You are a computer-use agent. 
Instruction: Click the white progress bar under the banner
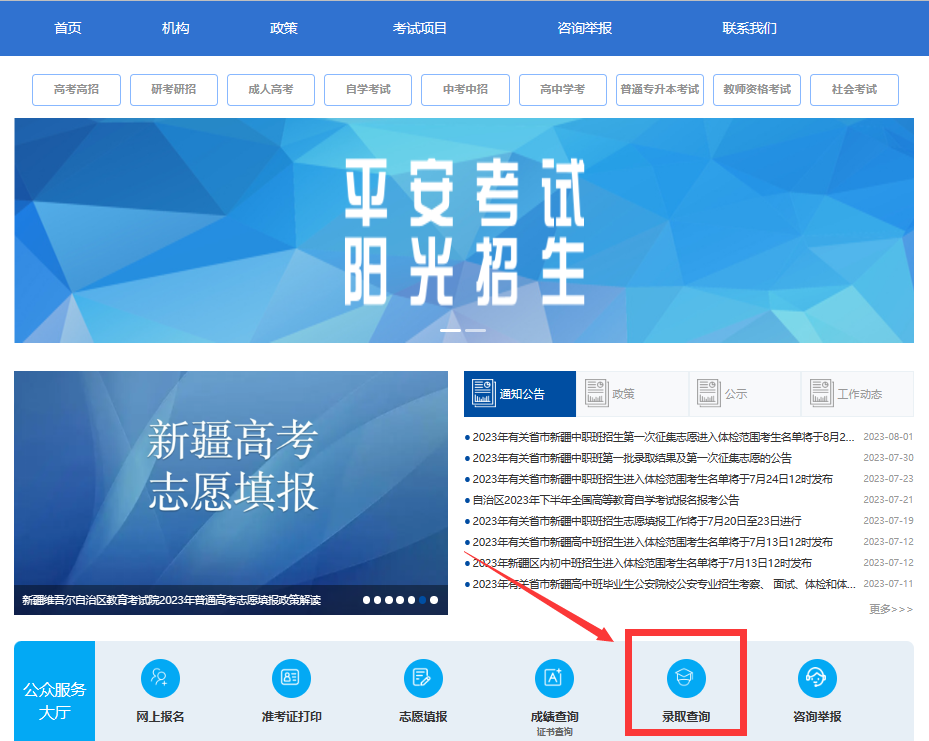pyautogui.click(x=450, y=330)
